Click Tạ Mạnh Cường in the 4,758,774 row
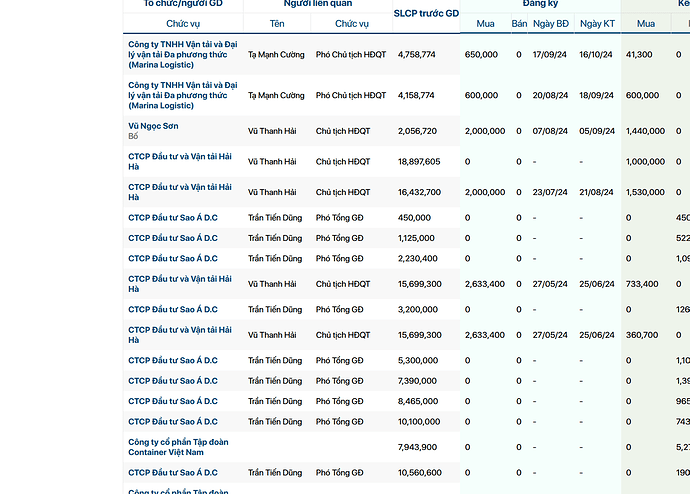The width and height of the screenshot is (690, 494). [276, 55]
